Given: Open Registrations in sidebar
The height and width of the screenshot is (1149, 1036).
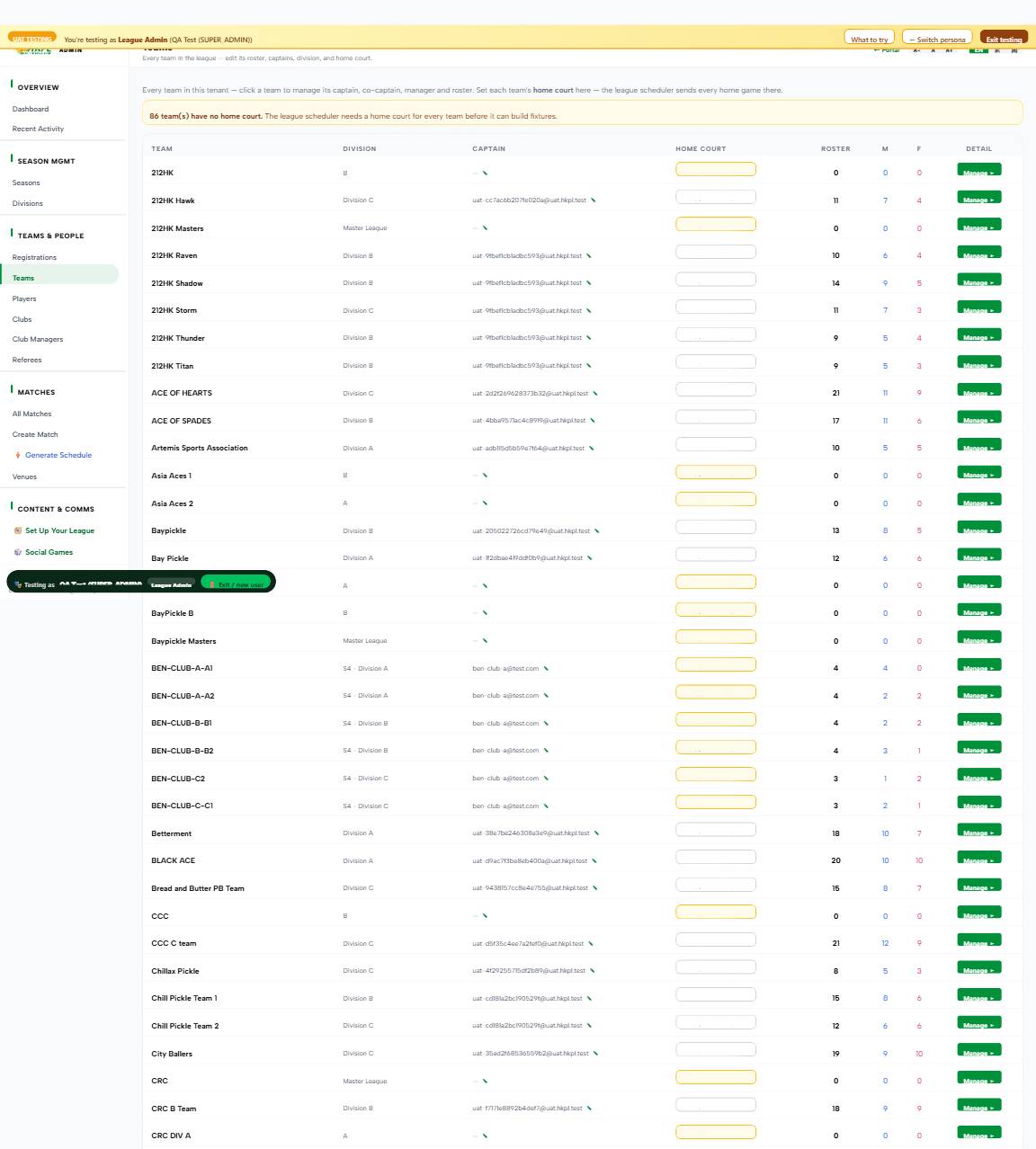Looking at the screenshot, I should [x=34, y=257].
